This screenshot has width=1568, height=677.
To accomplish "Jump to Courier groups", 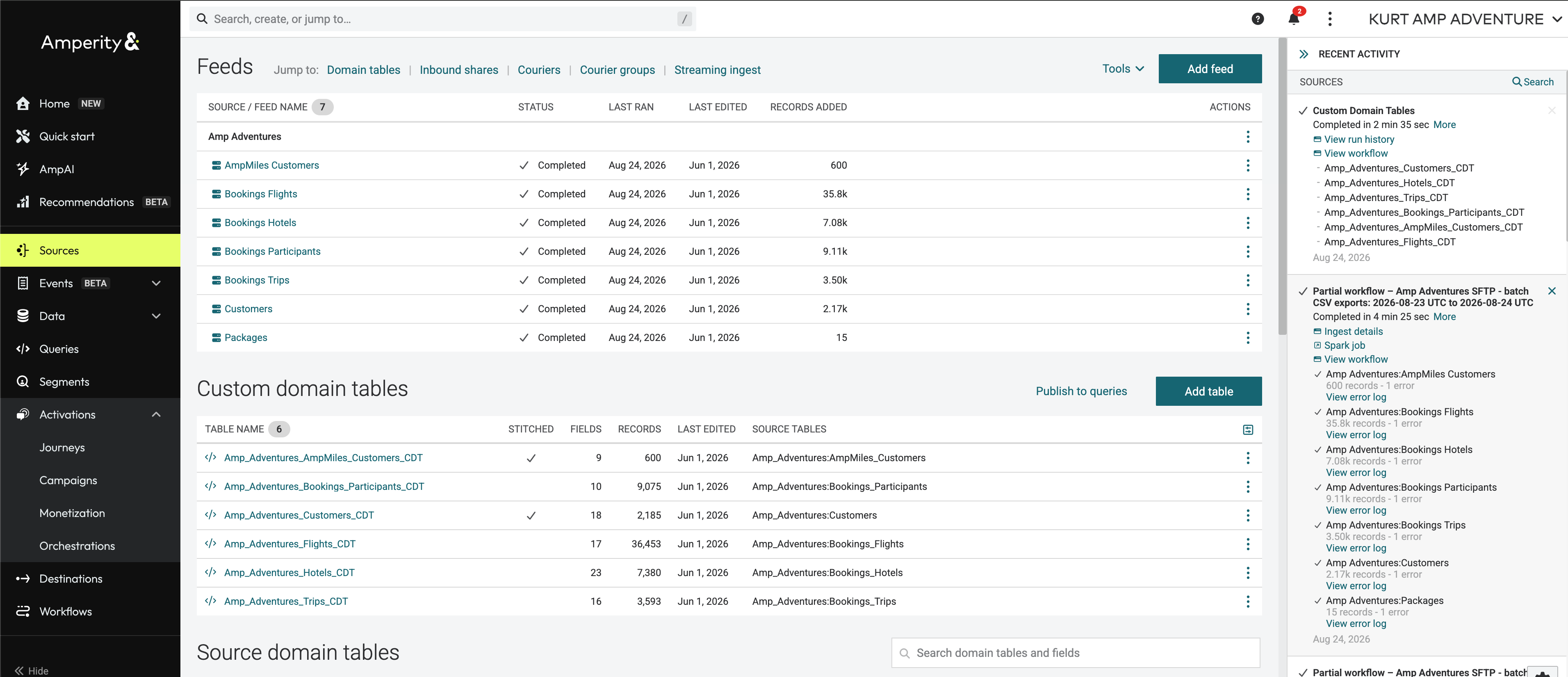I will (x=617, y=70).
